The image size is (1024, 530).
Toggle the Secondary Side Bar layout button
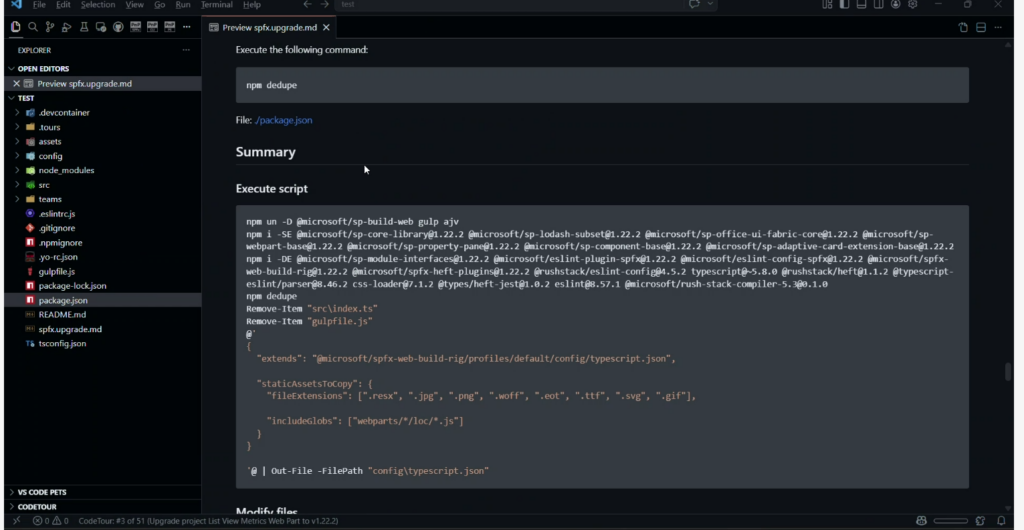tap(878, 5)
